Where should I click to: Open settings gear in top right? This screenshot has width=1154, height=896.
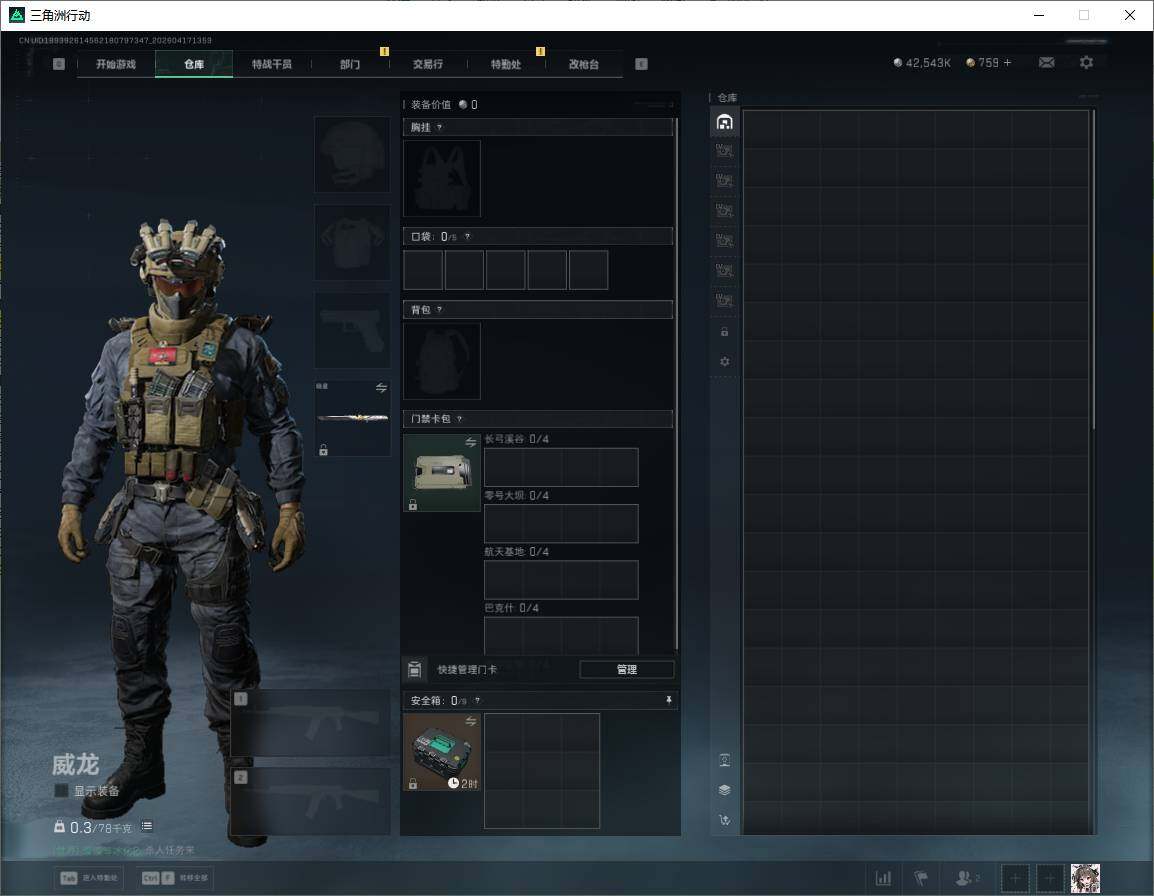[1086, 63]
